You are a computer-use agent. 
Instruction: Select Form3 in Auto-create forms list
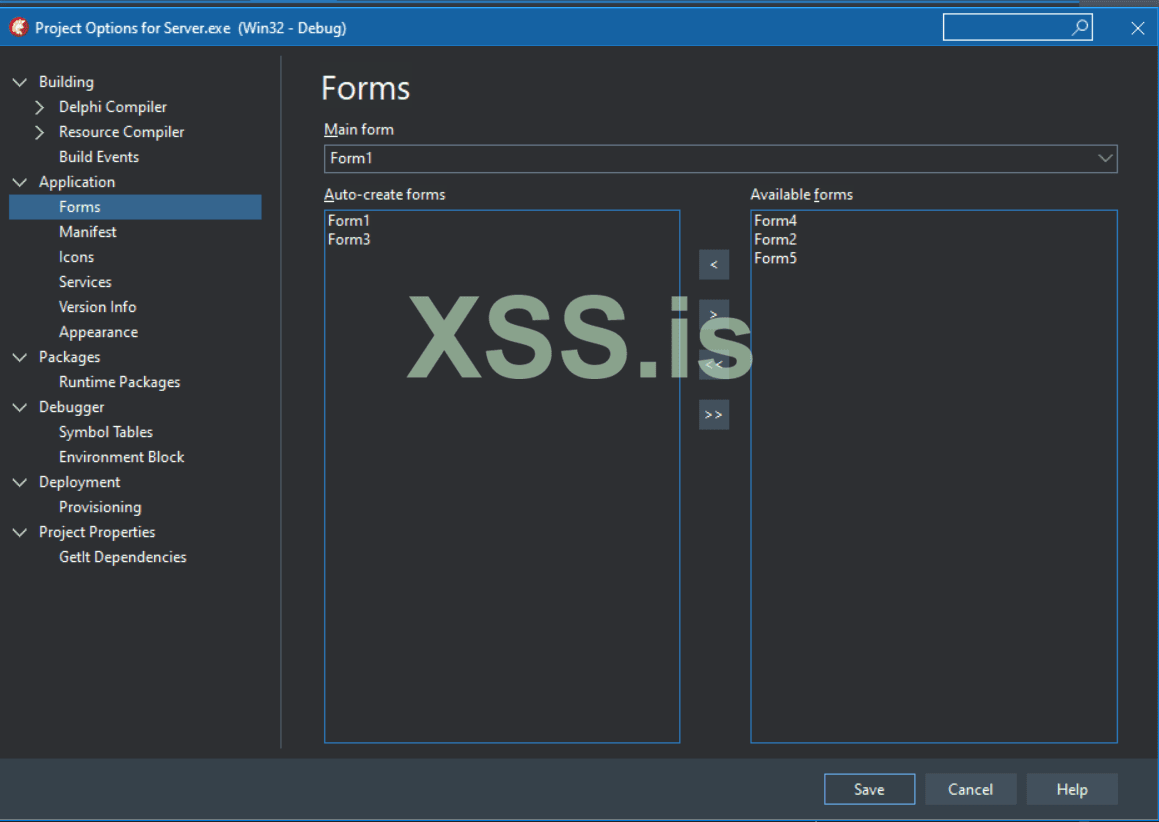[349, 240]
